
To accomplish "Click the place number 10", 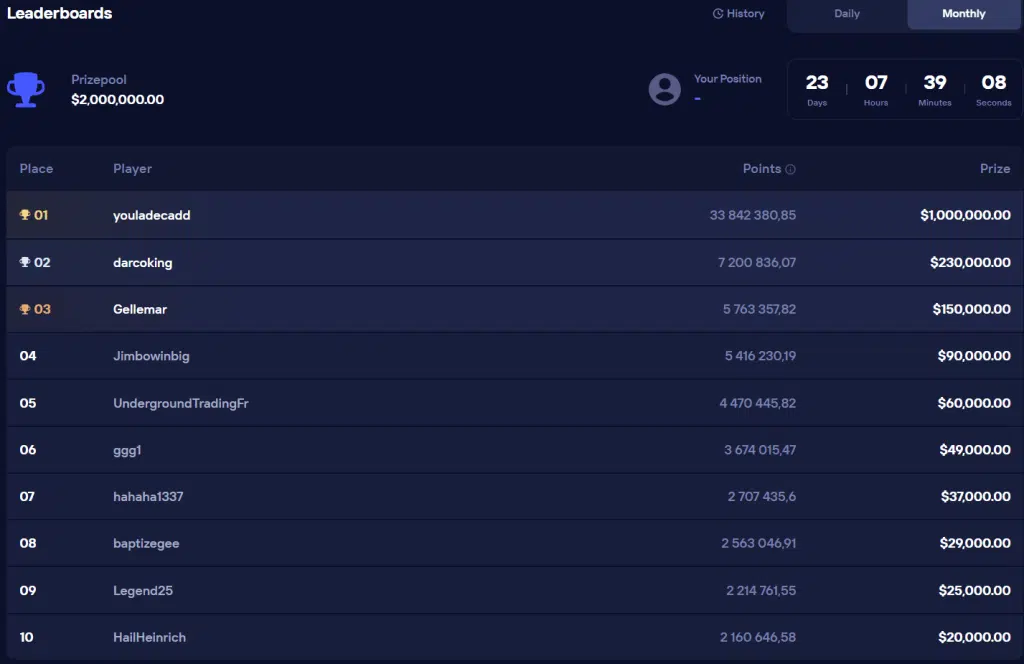I will tap(26, 637).
